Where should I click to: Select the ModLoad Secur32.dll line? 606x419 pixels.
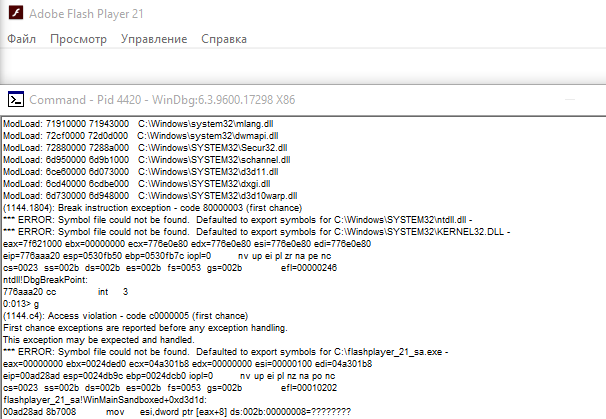tap(145, 148)
